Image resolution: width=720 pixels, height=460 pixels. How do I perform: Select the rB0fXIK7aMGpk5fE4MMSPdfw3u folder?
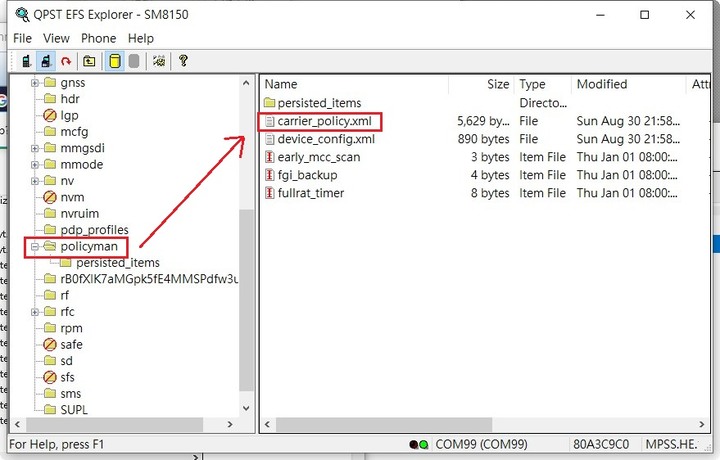149,279
